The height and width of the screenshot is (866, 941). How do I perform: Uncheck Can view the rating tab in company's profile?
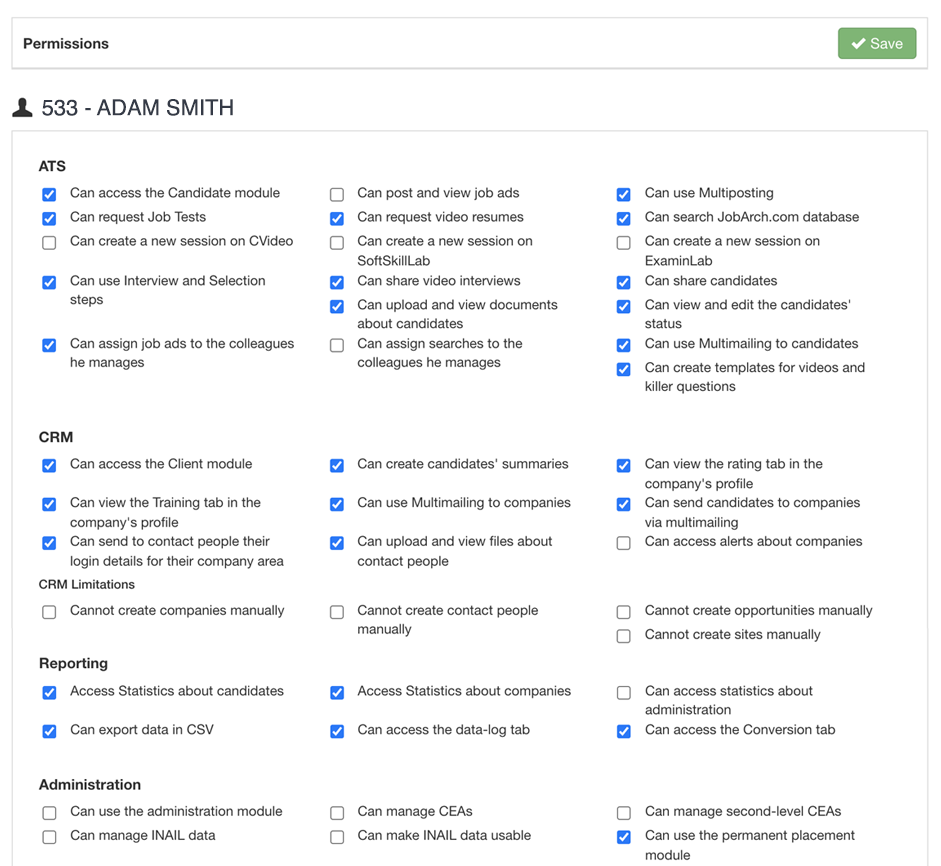624,466
